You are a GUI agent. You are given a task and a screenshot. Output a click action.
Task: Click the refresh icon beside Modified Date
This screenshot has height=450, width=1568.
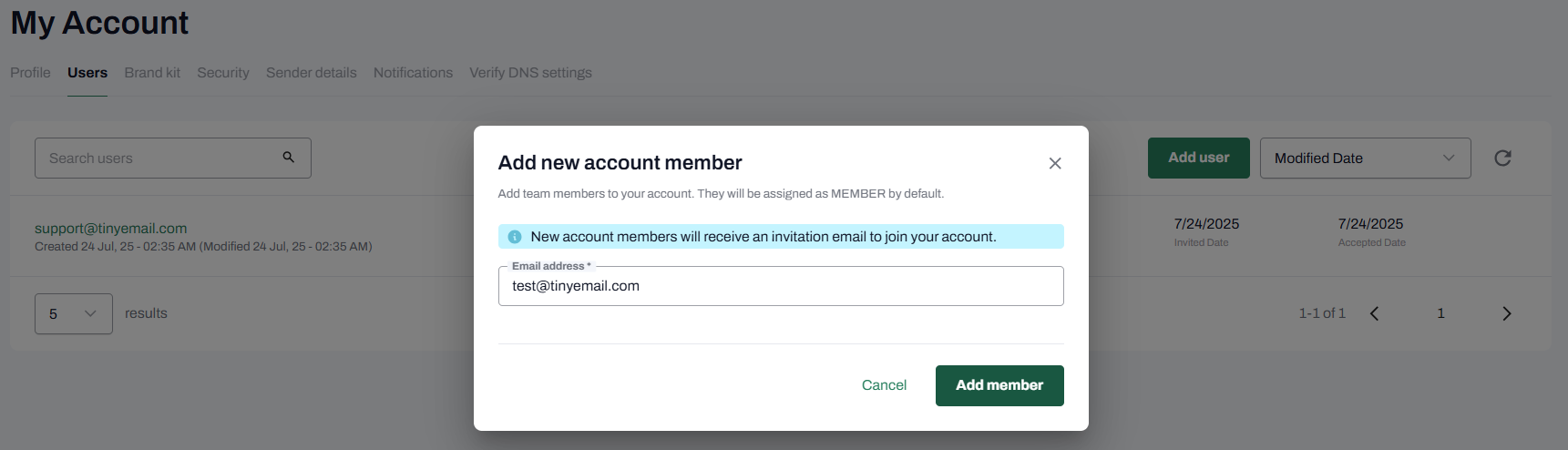(1502, 159)
